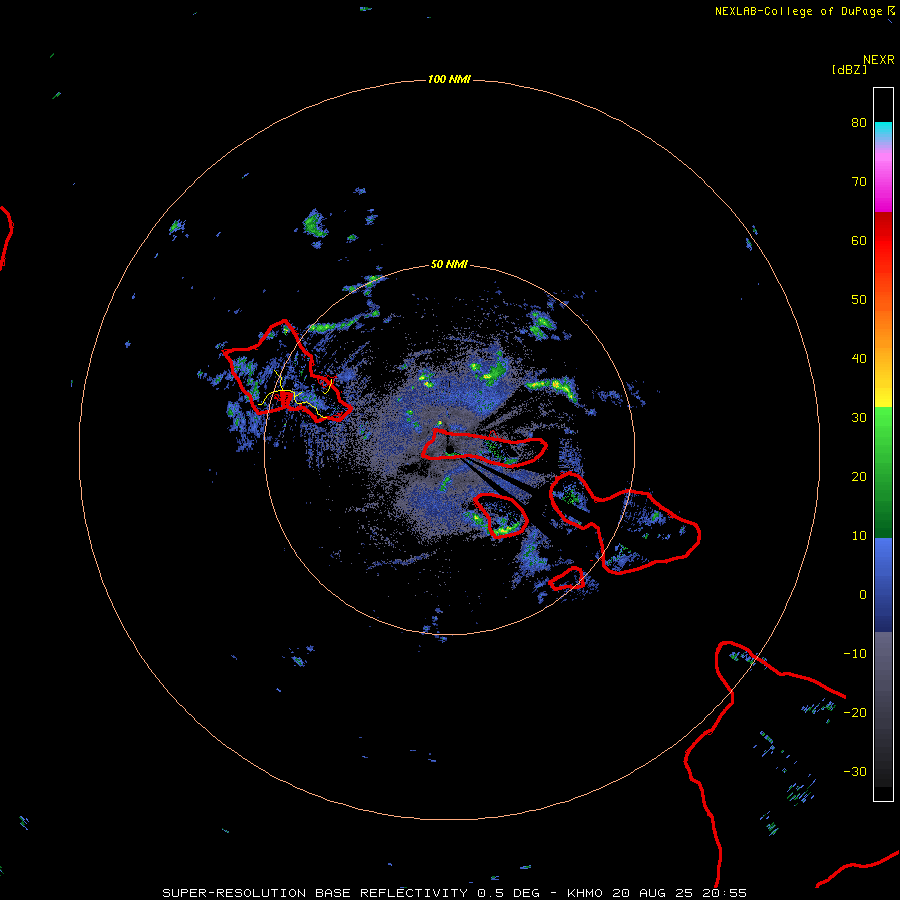Click the 100 NMI range ring label
Screen dimensions: 900x900
pos(449,79)
